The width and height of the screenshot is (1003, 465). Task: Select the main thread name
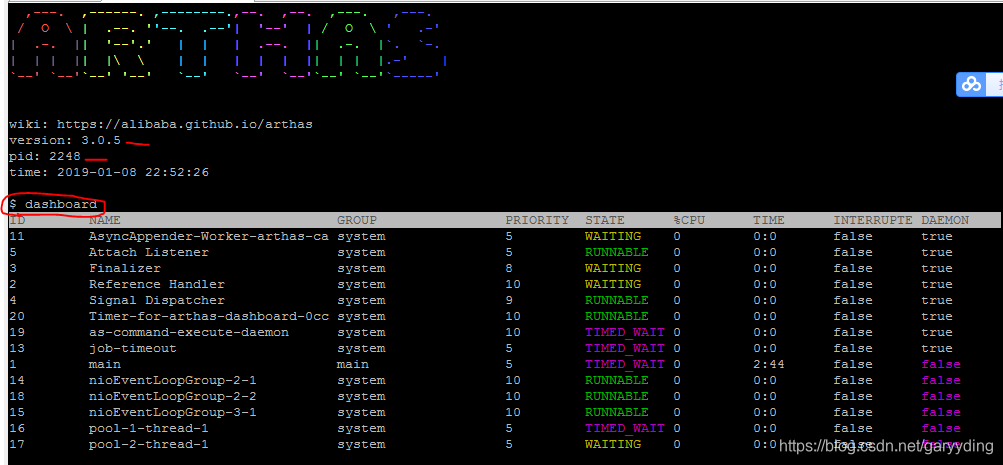[x=105, y=365]
